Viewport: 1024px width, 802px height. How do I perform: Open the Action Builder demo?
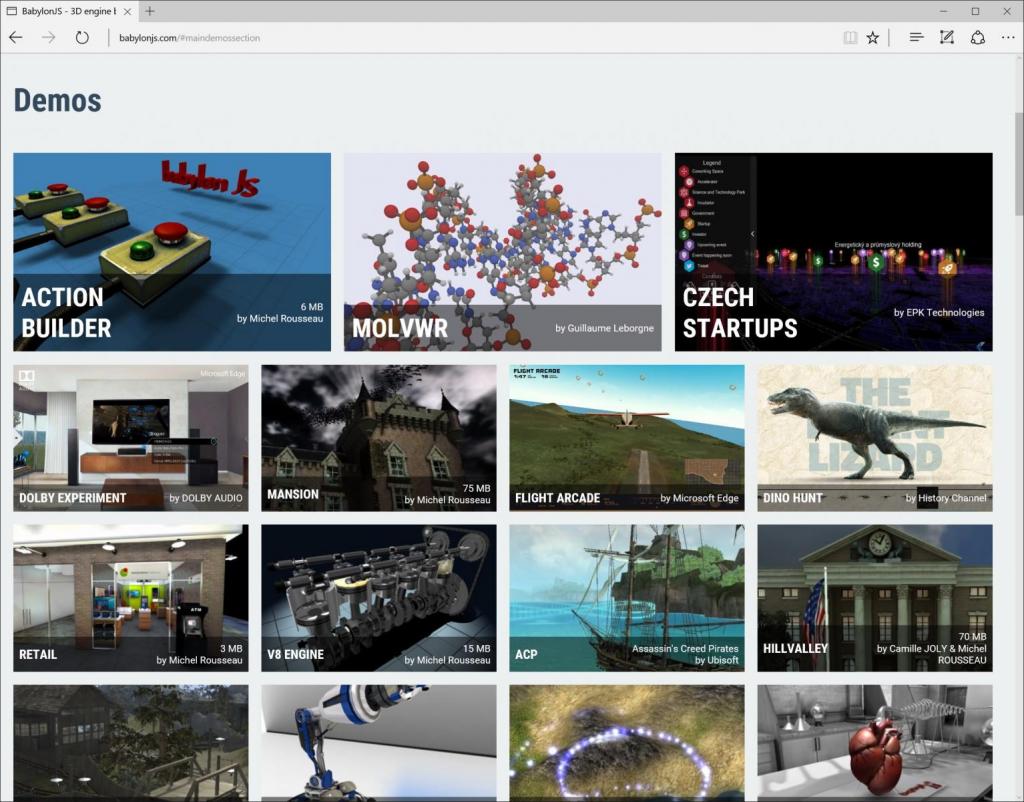click(x=172, y=252)
